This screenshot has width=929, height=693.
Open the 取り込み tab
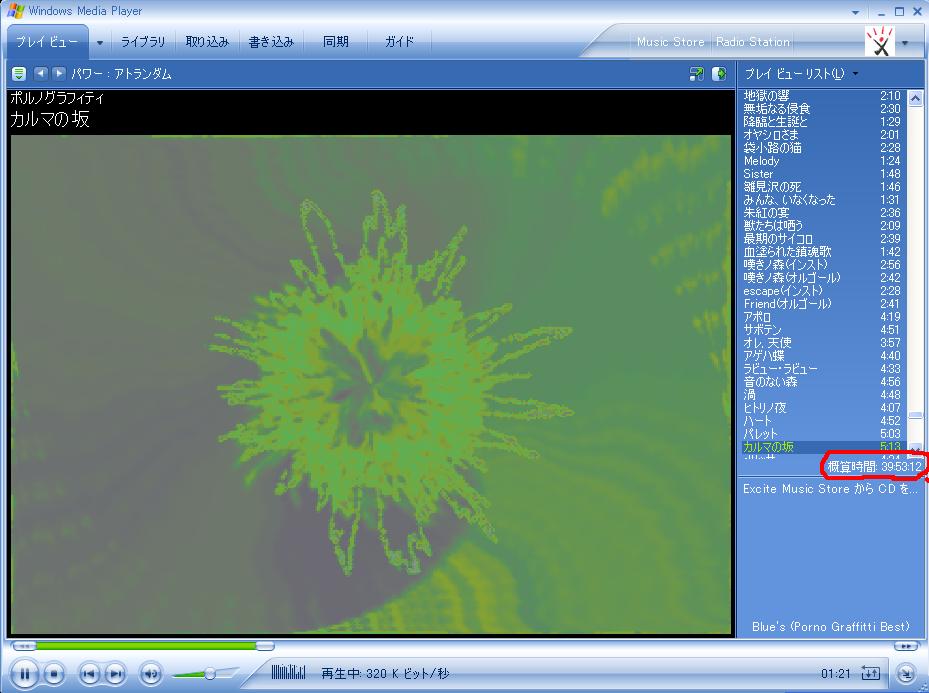tap(207, 41)
